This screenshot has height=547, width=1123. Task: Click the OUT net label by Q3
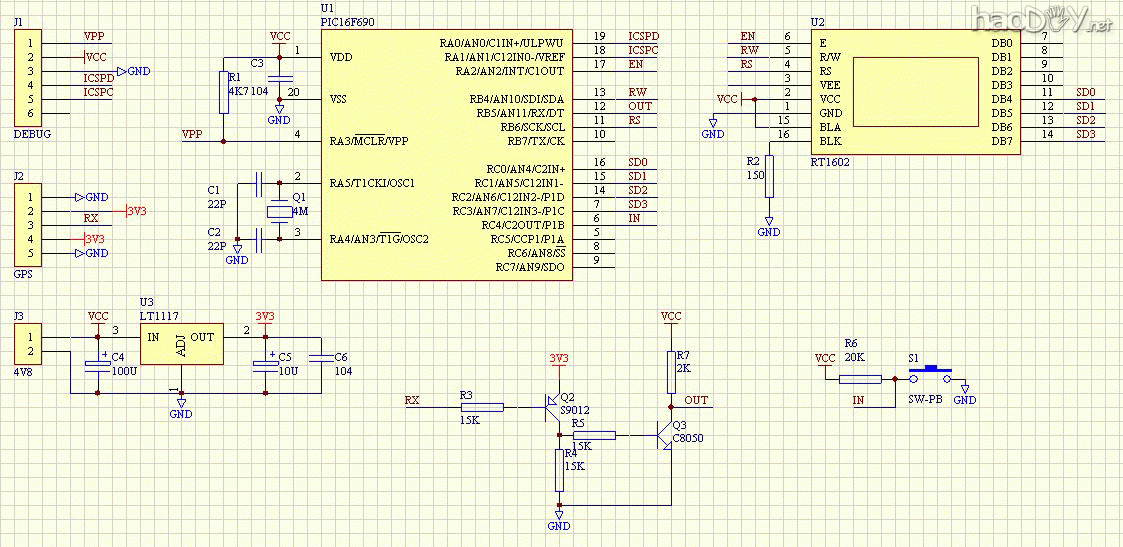(x=696, y=400)
